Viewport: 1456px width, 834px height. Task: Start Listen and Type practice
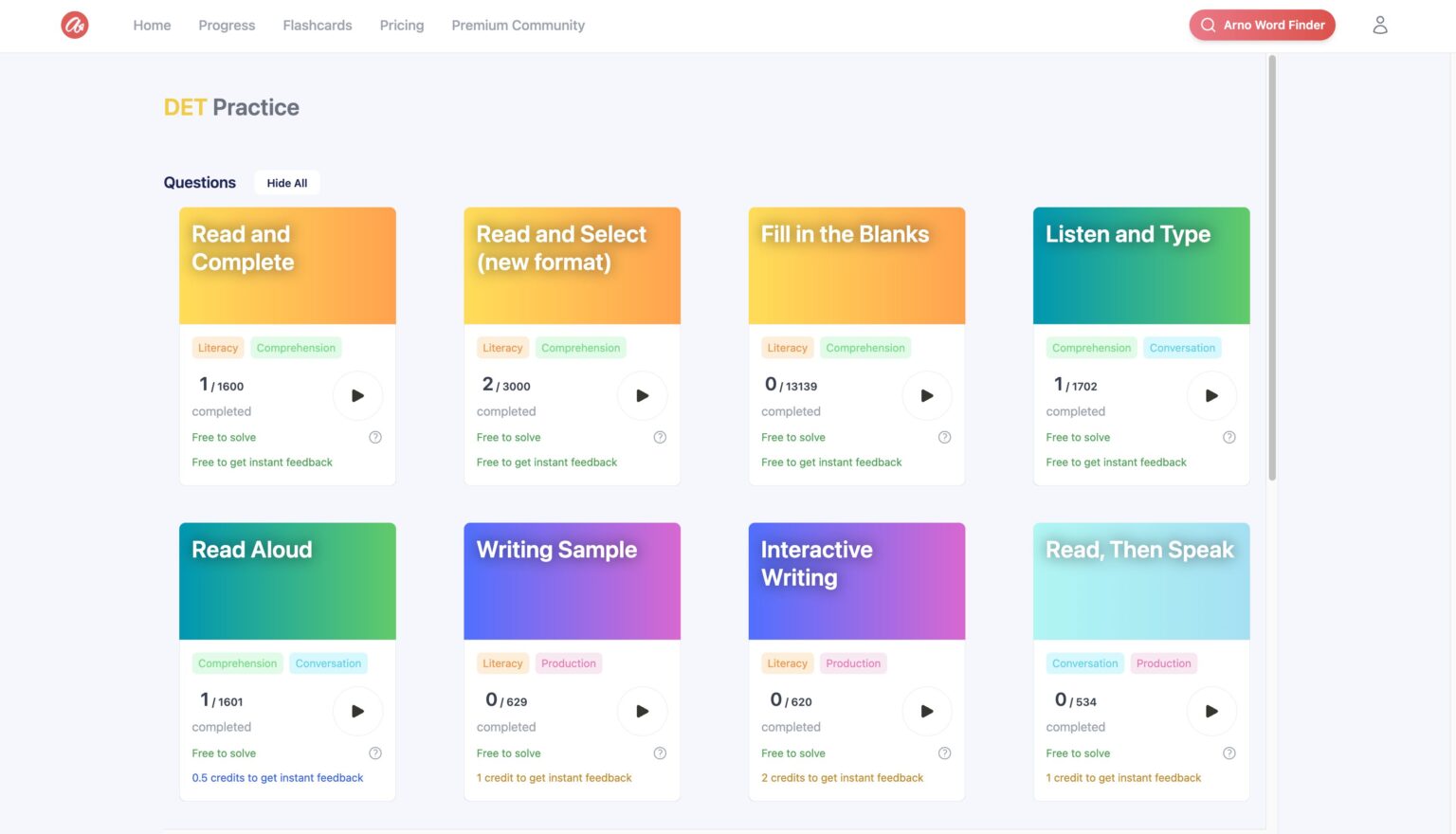pyautogui.click(x=1211, y=395)
